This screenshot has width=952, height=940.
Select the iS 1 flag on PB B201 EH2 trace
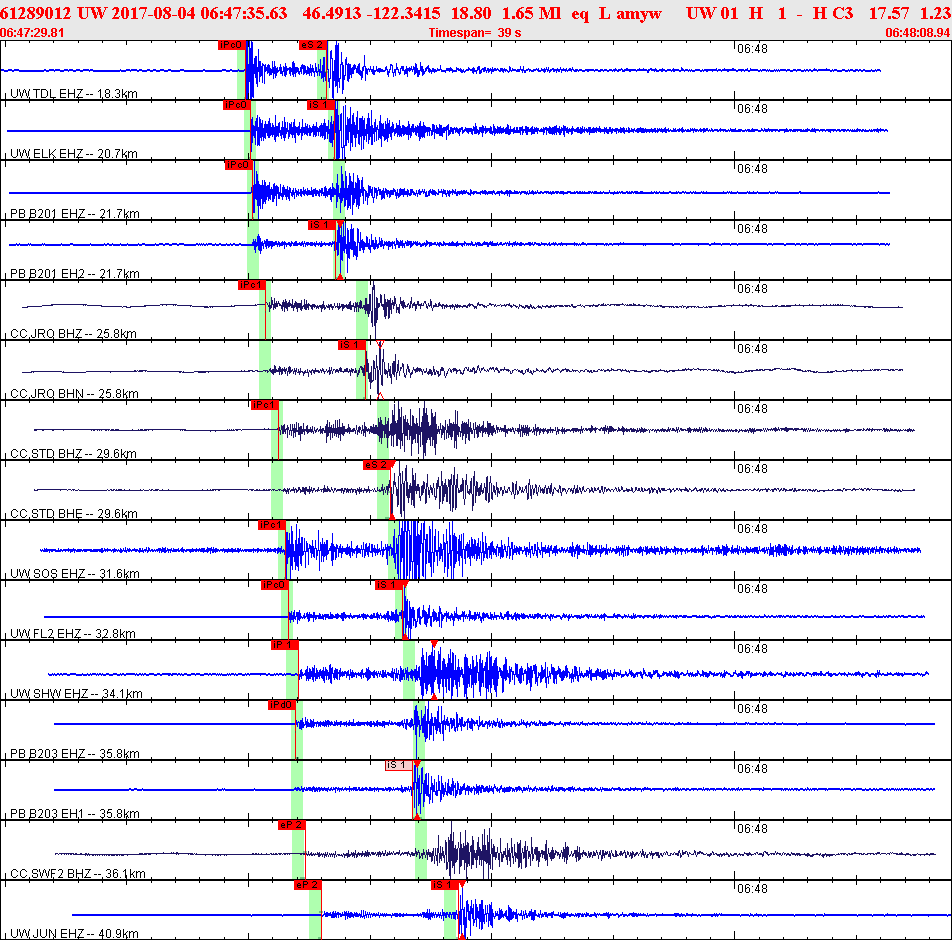(x=321, y=225)
